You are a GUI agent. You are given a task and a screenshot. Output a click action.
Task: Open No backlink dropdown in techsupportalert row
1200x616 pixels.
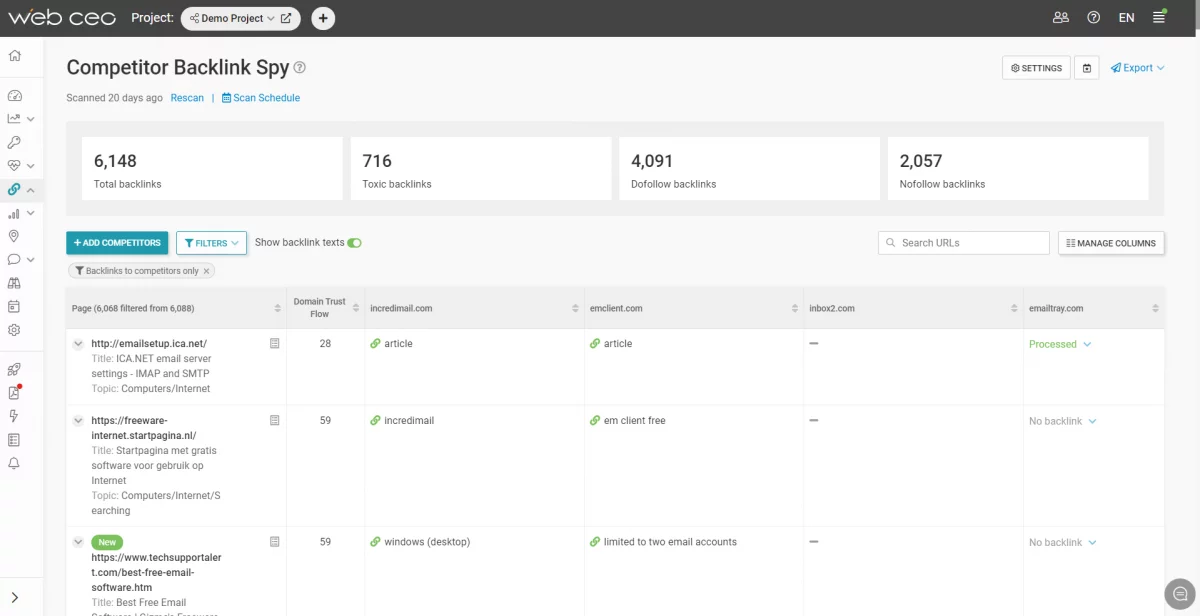pyautogui.click(x=1063, y=542)
